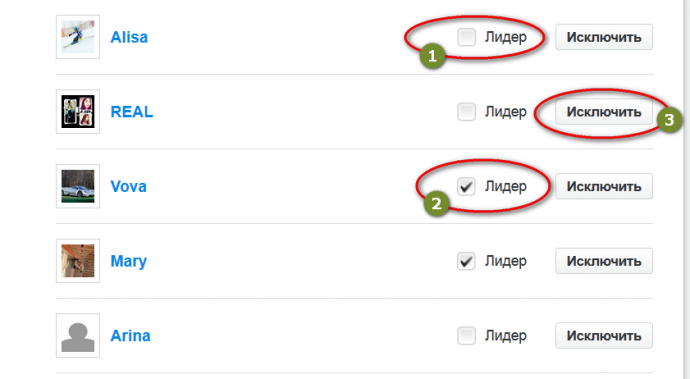Exclude Arina with Исключить button

(x=604, y=335)
